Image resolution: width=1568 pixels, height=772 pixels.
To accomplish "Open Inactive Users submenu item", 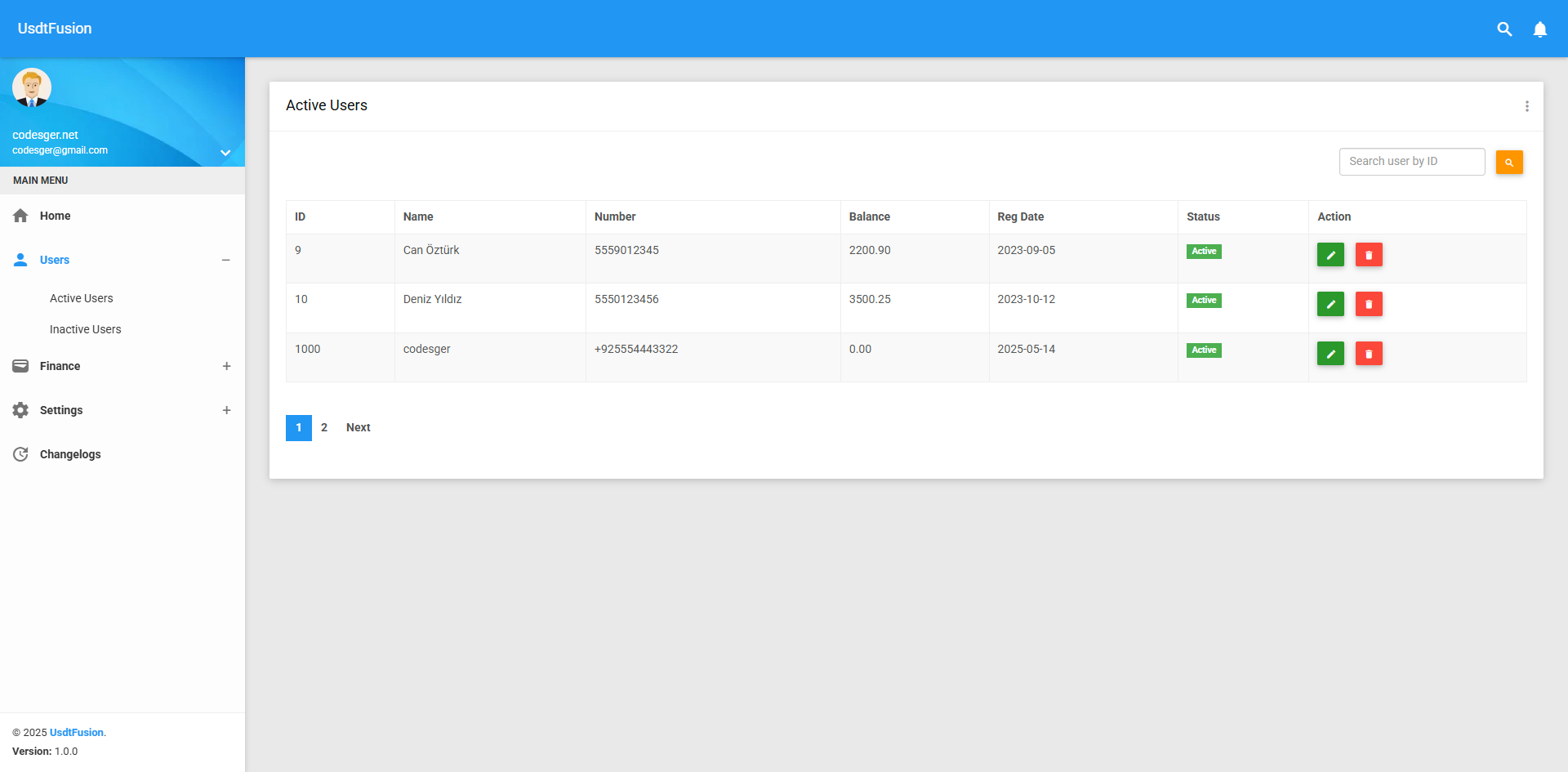I will pos(85,329).
